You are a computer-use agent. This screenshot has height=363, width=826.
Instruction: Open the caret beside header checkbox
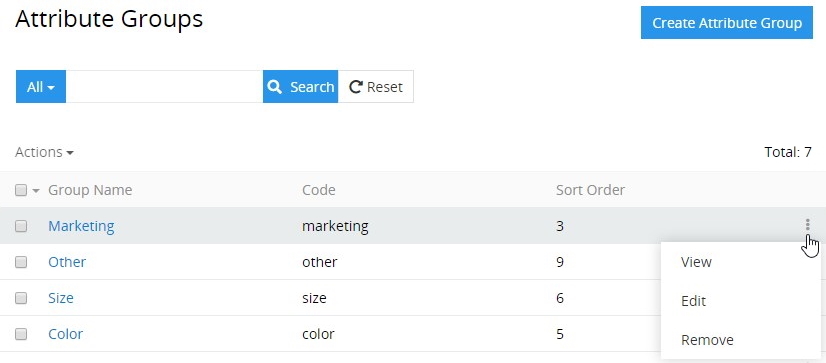point(36,191)
